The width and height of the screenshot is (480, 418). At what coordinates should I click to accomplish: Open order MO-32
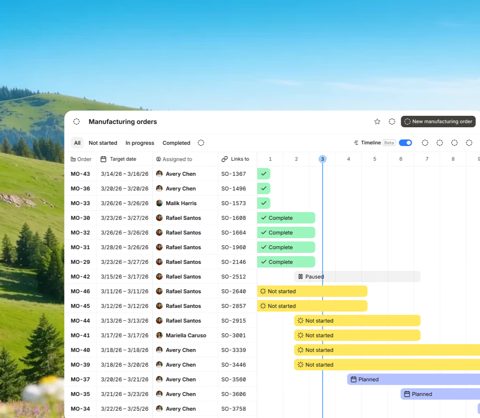80,232
